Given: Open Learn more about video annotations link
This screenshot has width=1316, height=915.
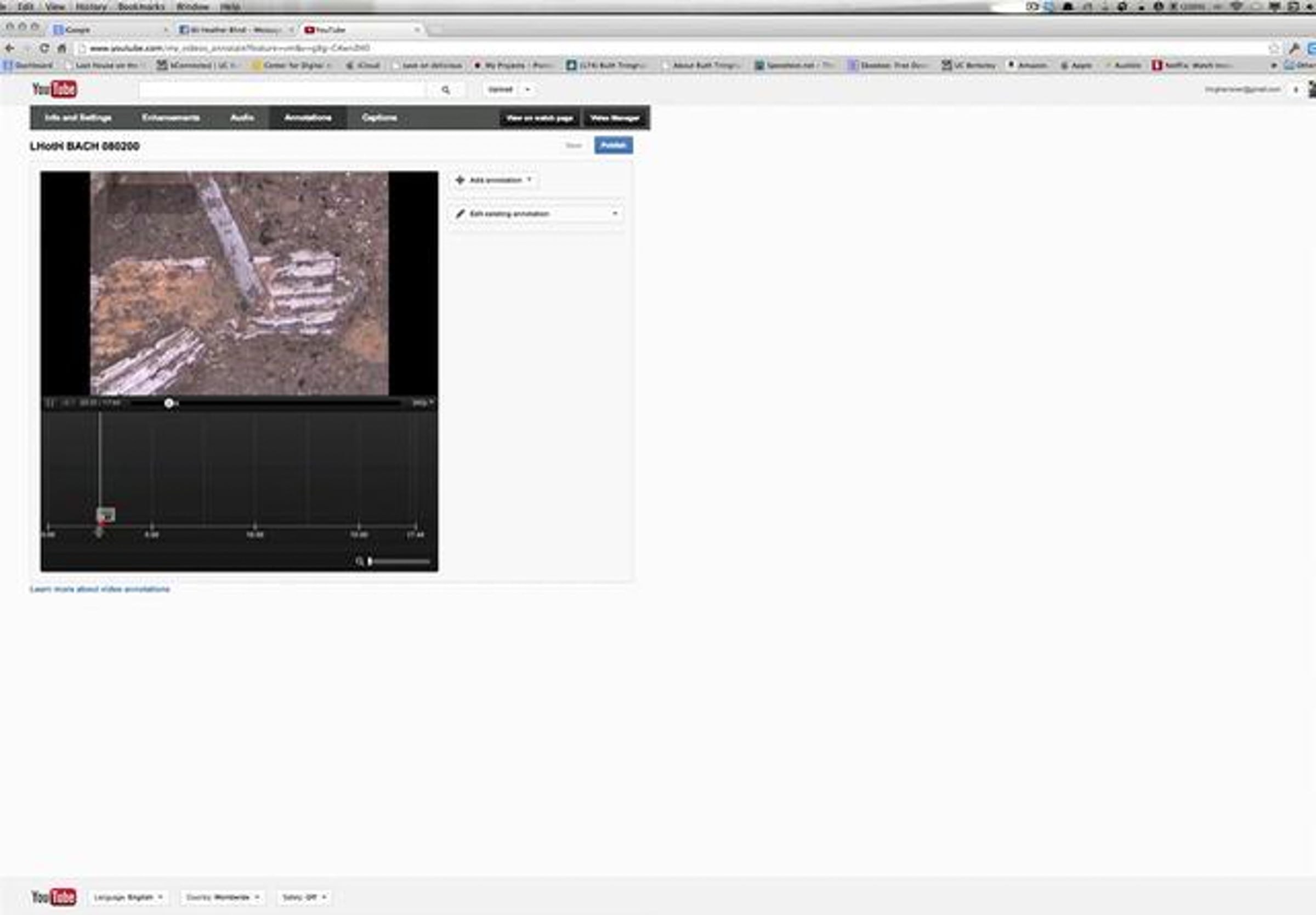Looking at the screenshot, I should (x=100, y=589).
